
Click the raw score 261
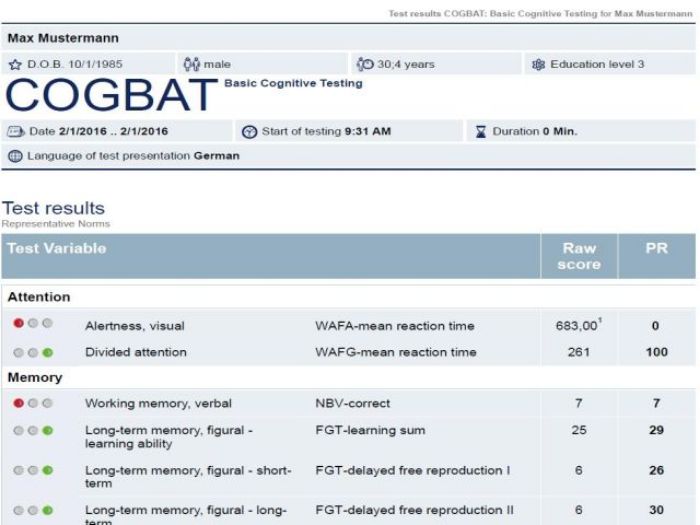(x=579, y=352)
